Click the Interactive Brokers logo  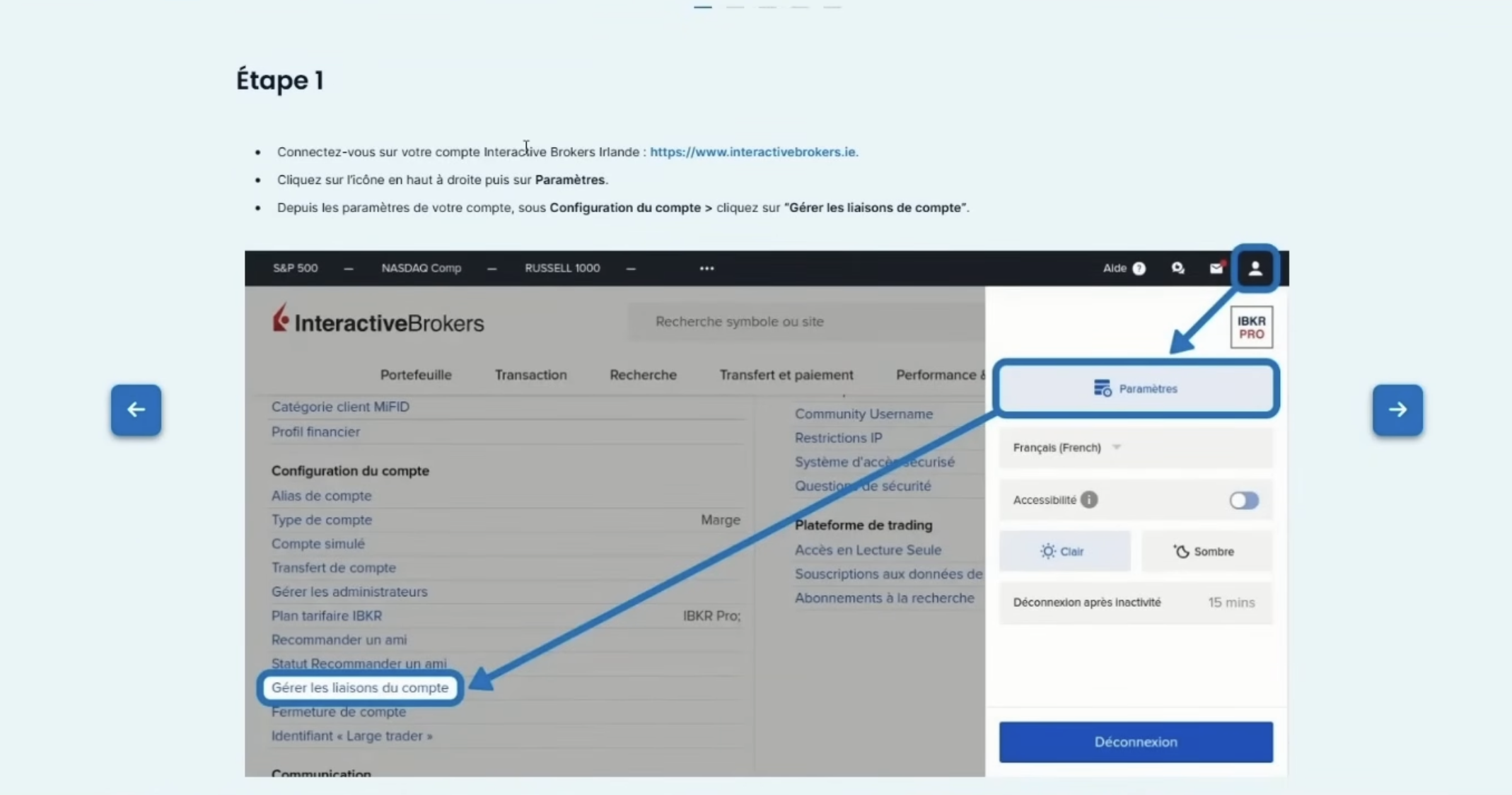[x=378, y=320]
